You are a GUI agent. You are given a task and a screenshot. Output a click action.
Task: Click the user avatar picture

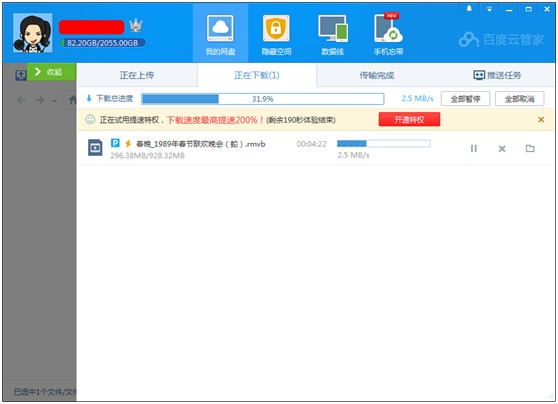[x=32, y=33]
